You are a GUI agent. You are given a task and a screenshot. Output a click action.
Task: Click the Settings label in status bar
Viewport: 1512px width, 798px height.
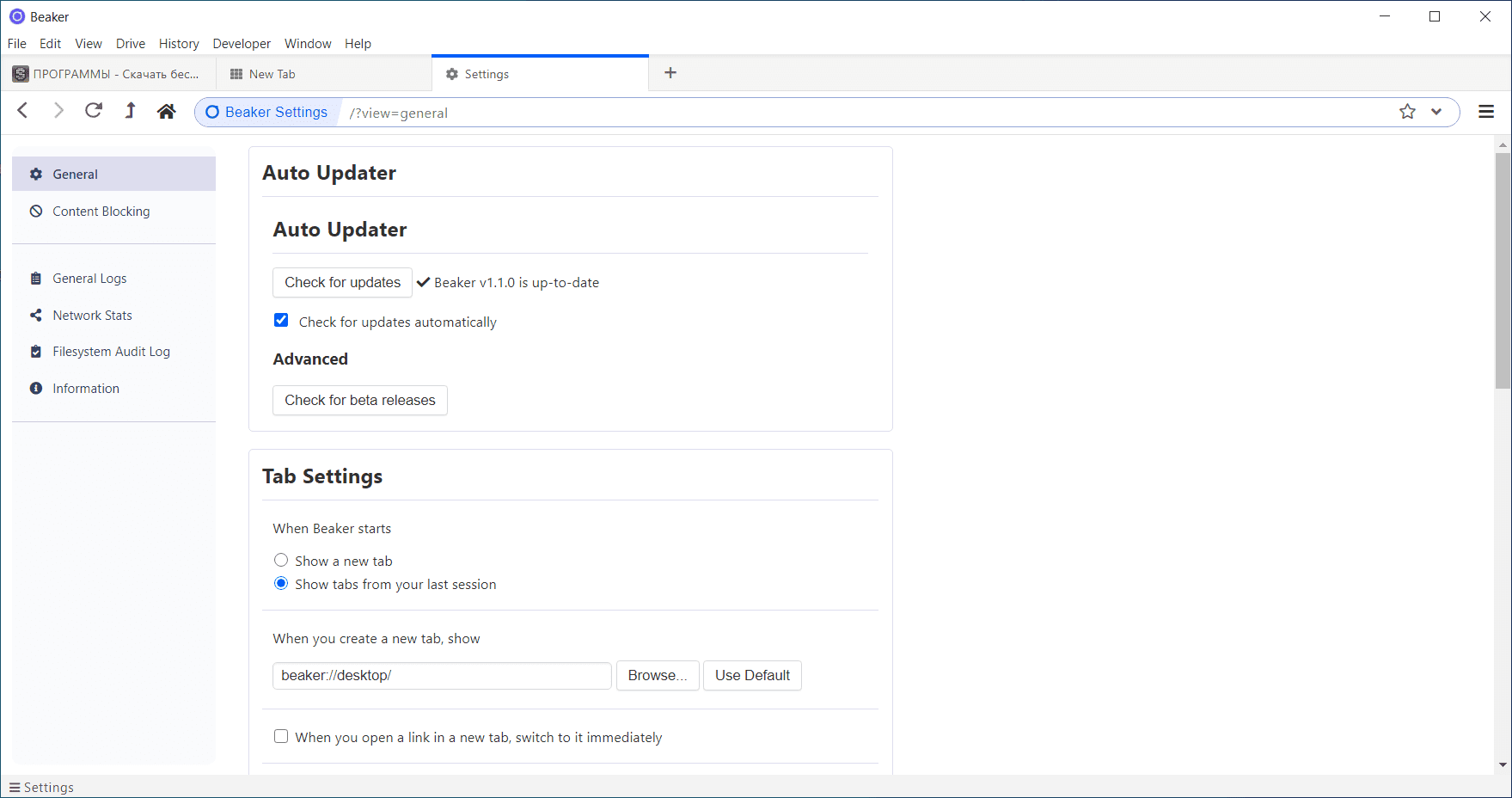[49, 788]
